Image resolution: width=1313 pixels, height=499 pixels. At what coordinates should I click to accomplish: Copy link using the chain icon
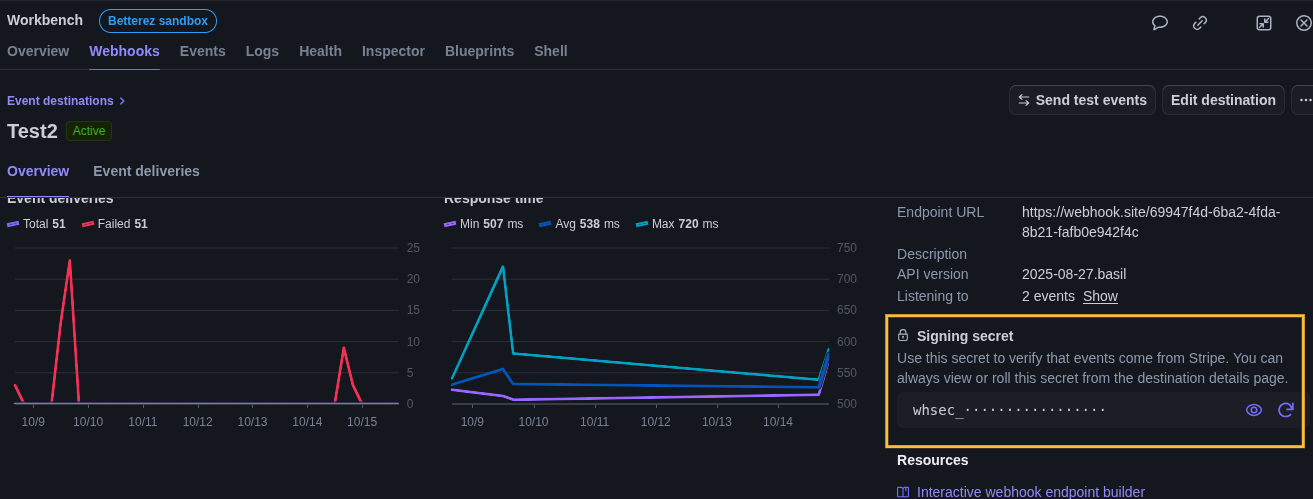click(x=1200, y=22)
